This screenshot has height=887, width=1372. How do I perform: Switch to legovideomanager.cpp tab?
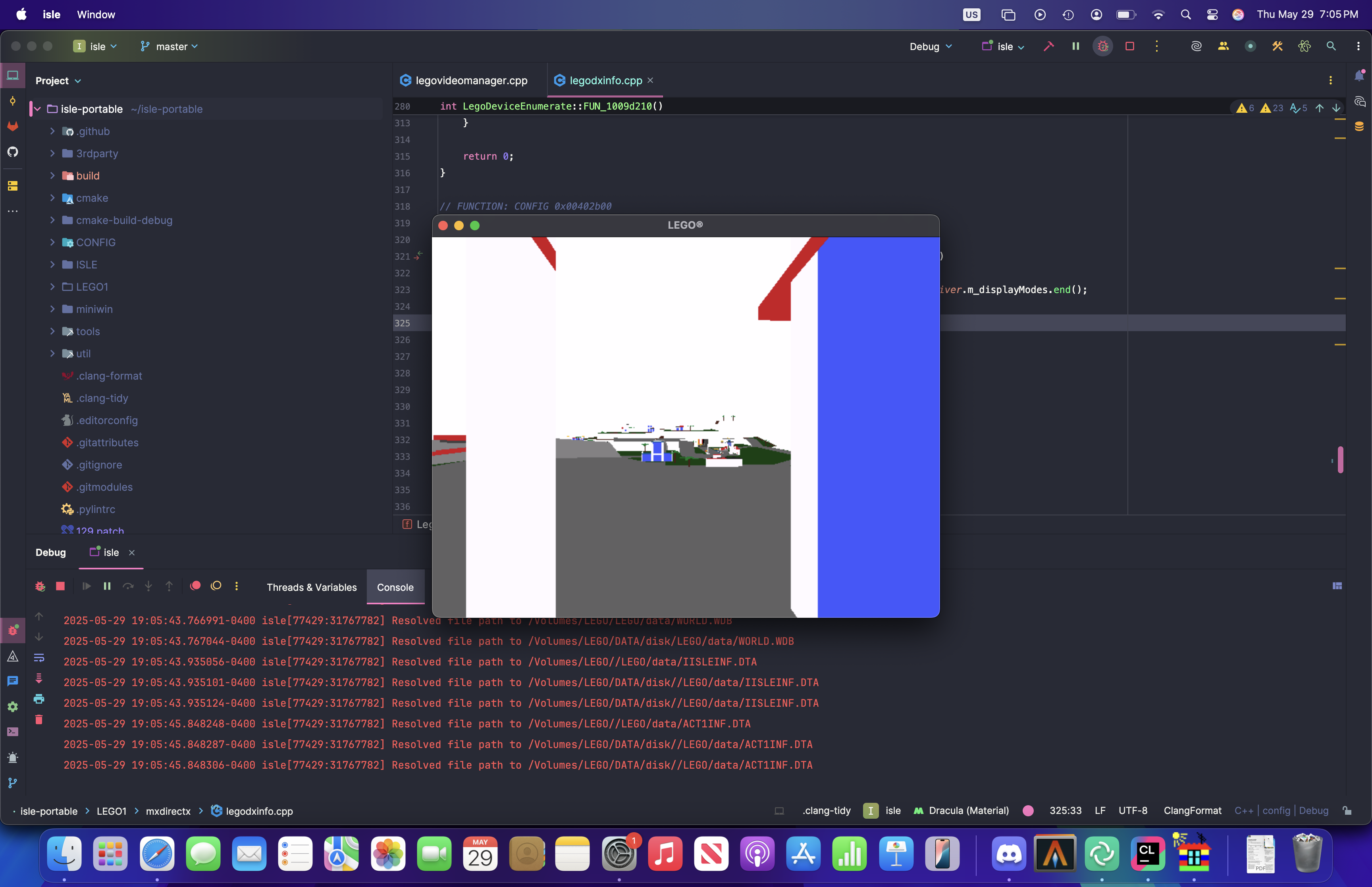pos(464,80)
